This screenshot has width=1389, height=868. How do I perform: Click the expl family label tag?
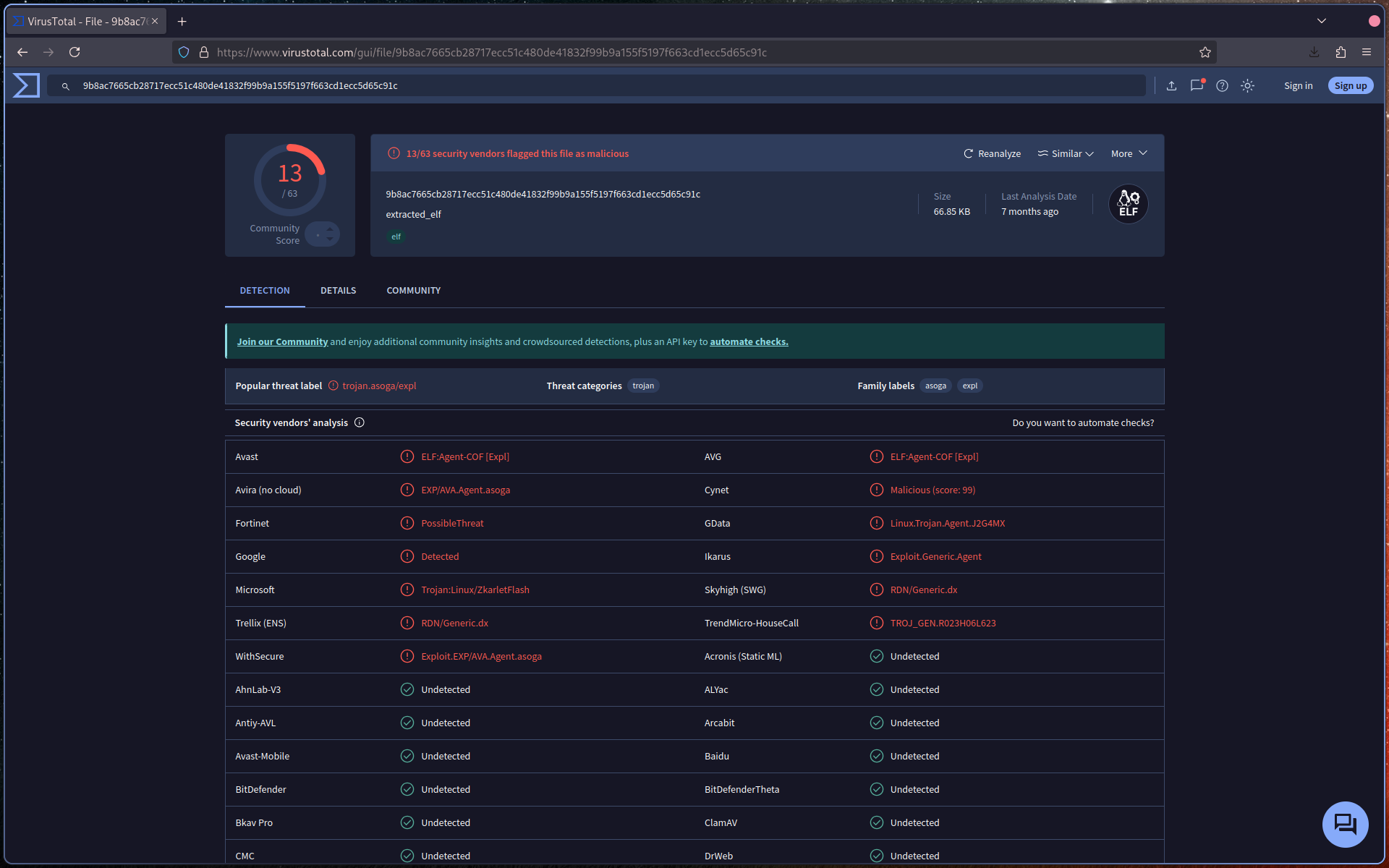pos(969,386)
